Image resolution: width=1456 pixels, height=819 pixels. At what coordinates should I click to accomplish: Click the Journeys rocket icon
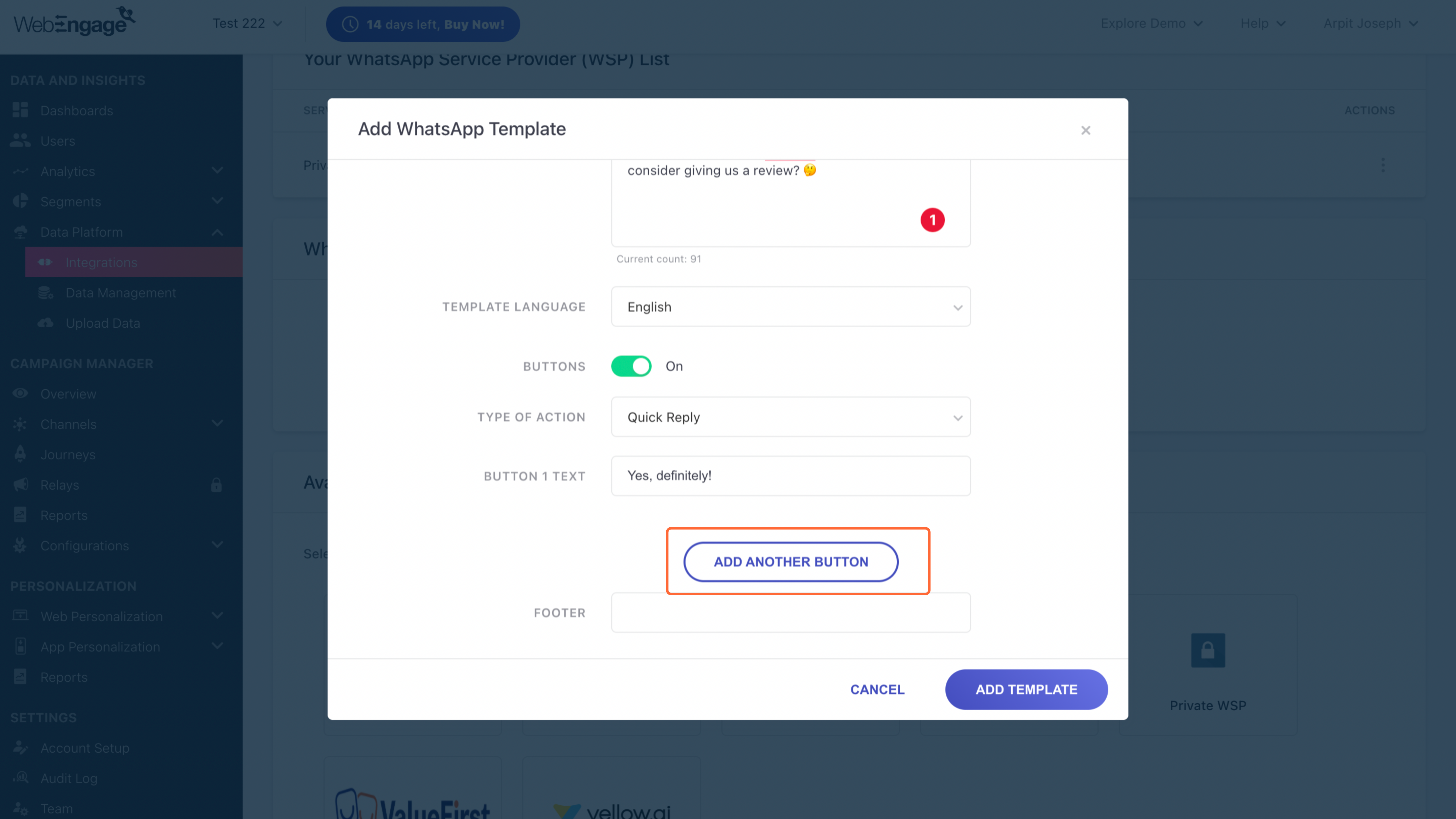[20, 454]
